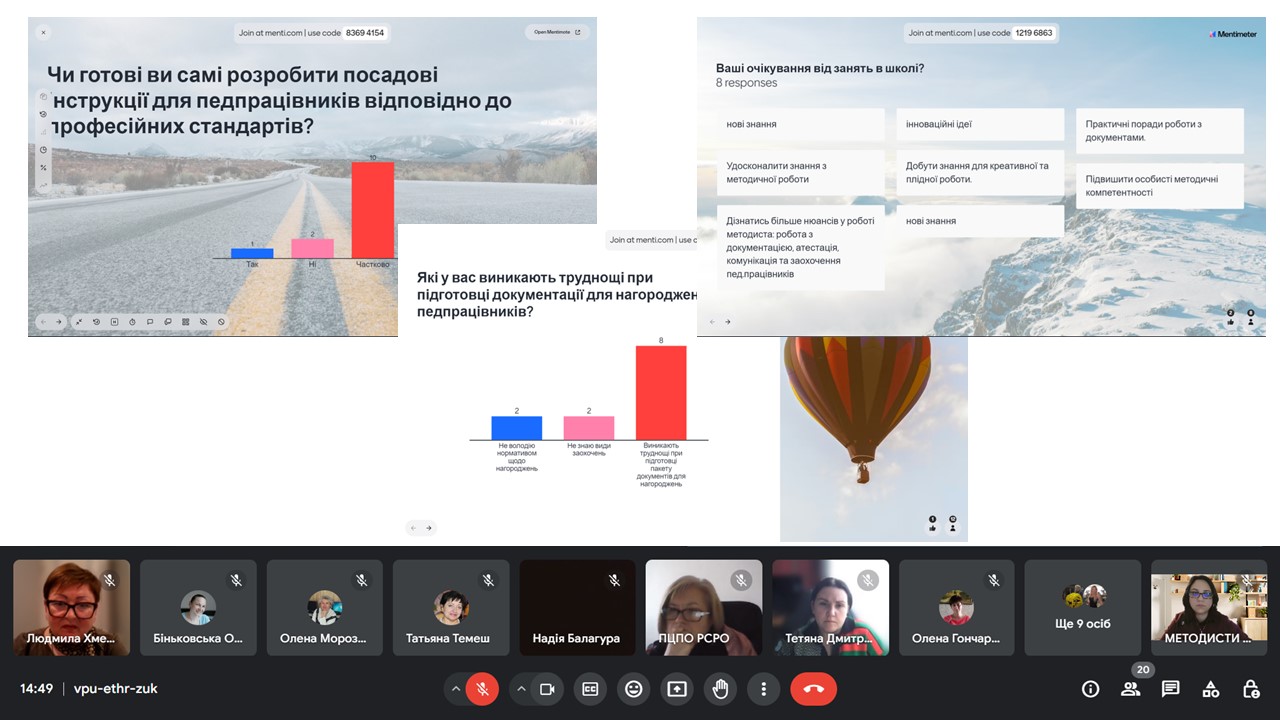
Task: Toggle QR code icon in Mentimeter toolbar
Action: pyautogui.click(x=185, y=322)
